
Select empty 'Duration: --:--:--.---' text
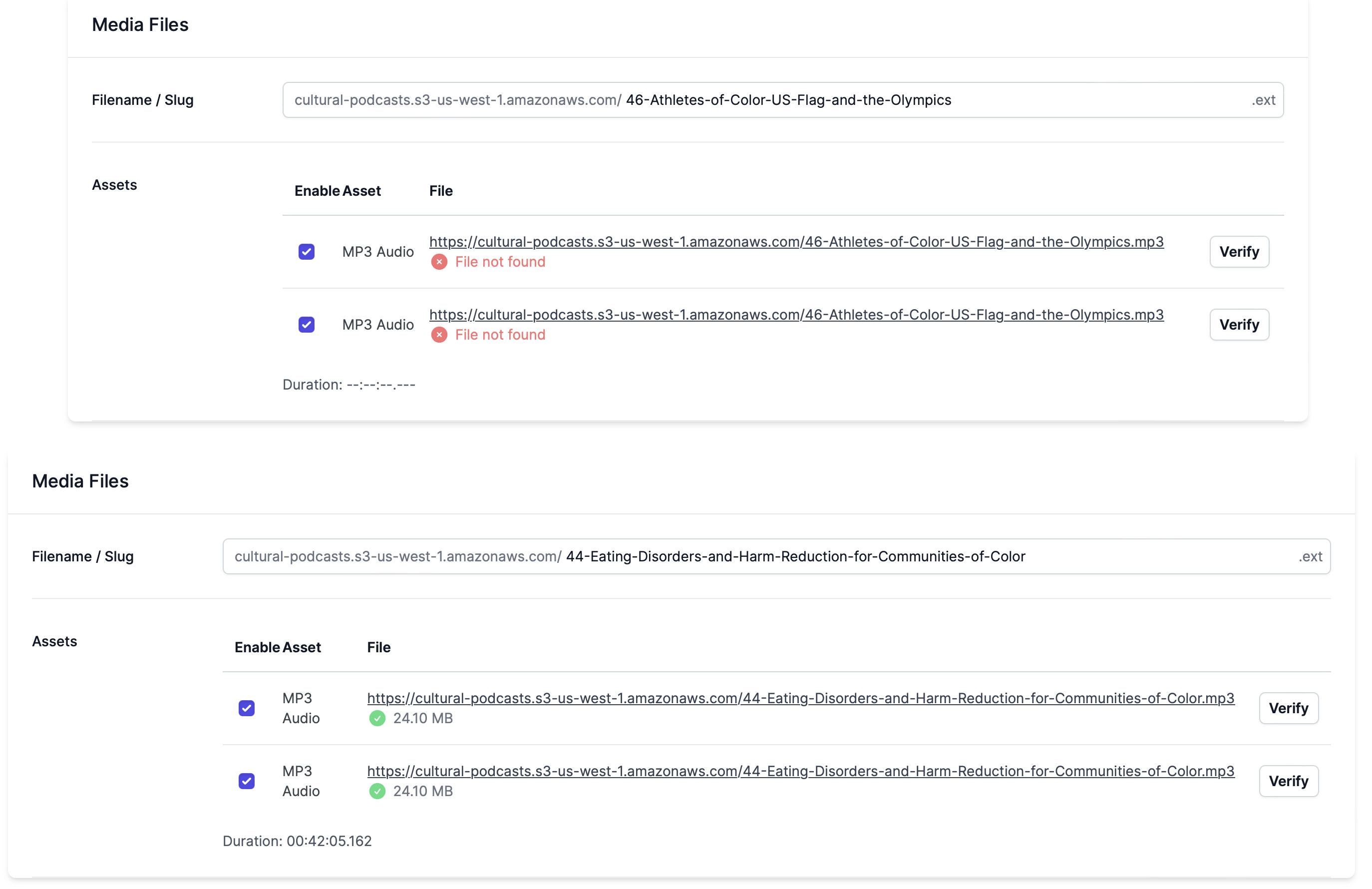[x=349, y=385]
